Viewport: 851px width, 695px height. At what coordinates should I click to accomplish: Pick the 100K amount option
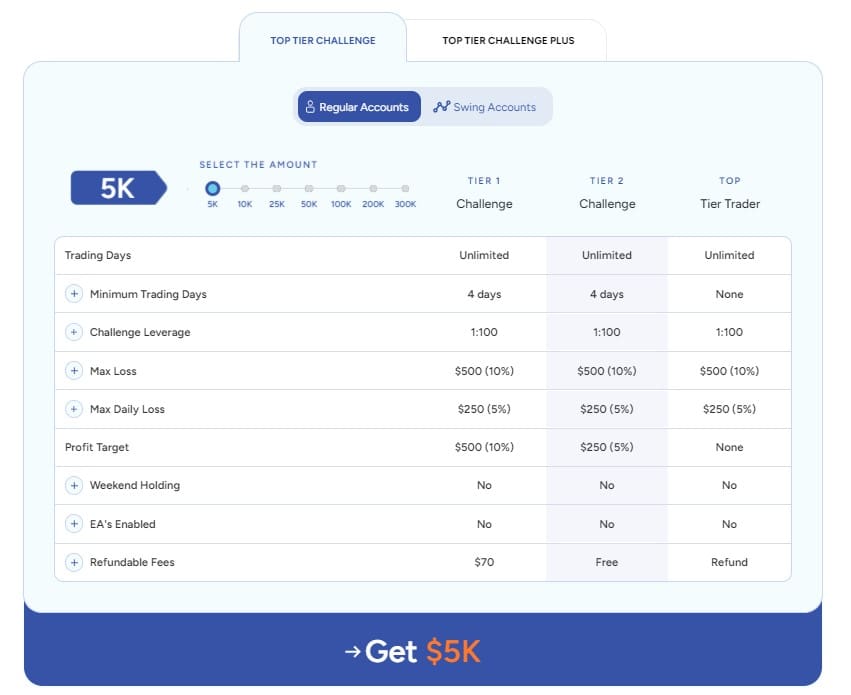point(341,188)
